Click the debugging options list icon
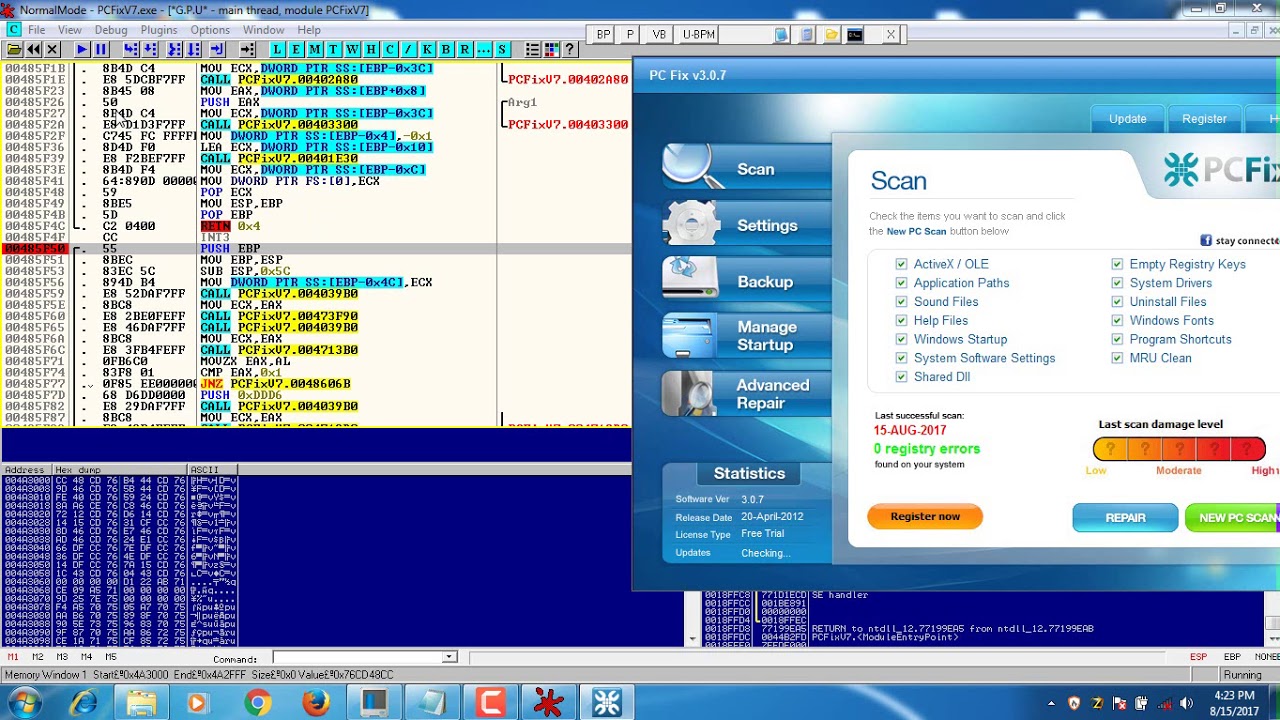Image resolution: width=1280 pixels, height=720 pixels. tap(533, 49)
